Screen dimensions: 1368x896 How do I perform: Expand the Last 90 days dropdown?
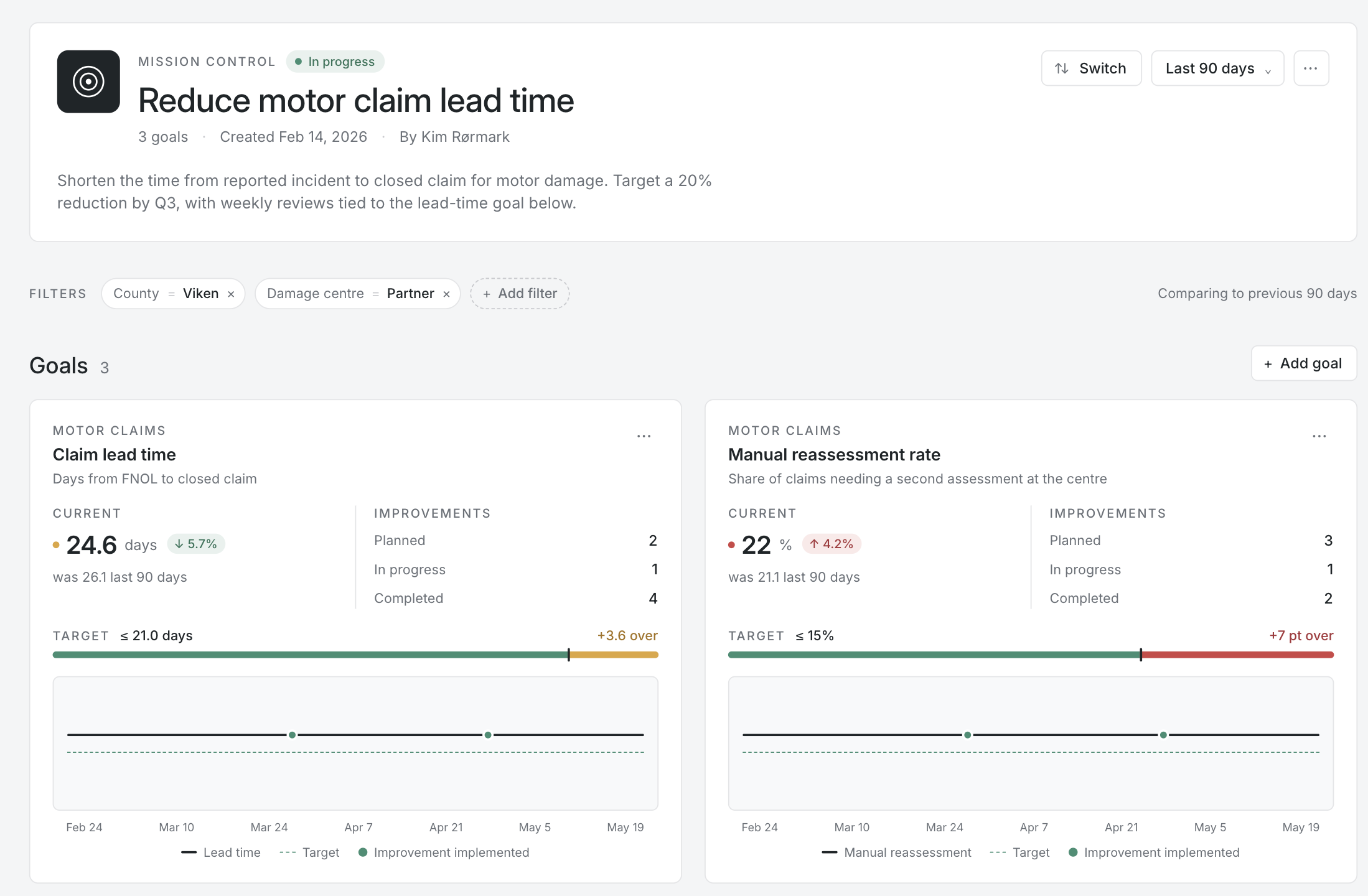[1217, 68]
